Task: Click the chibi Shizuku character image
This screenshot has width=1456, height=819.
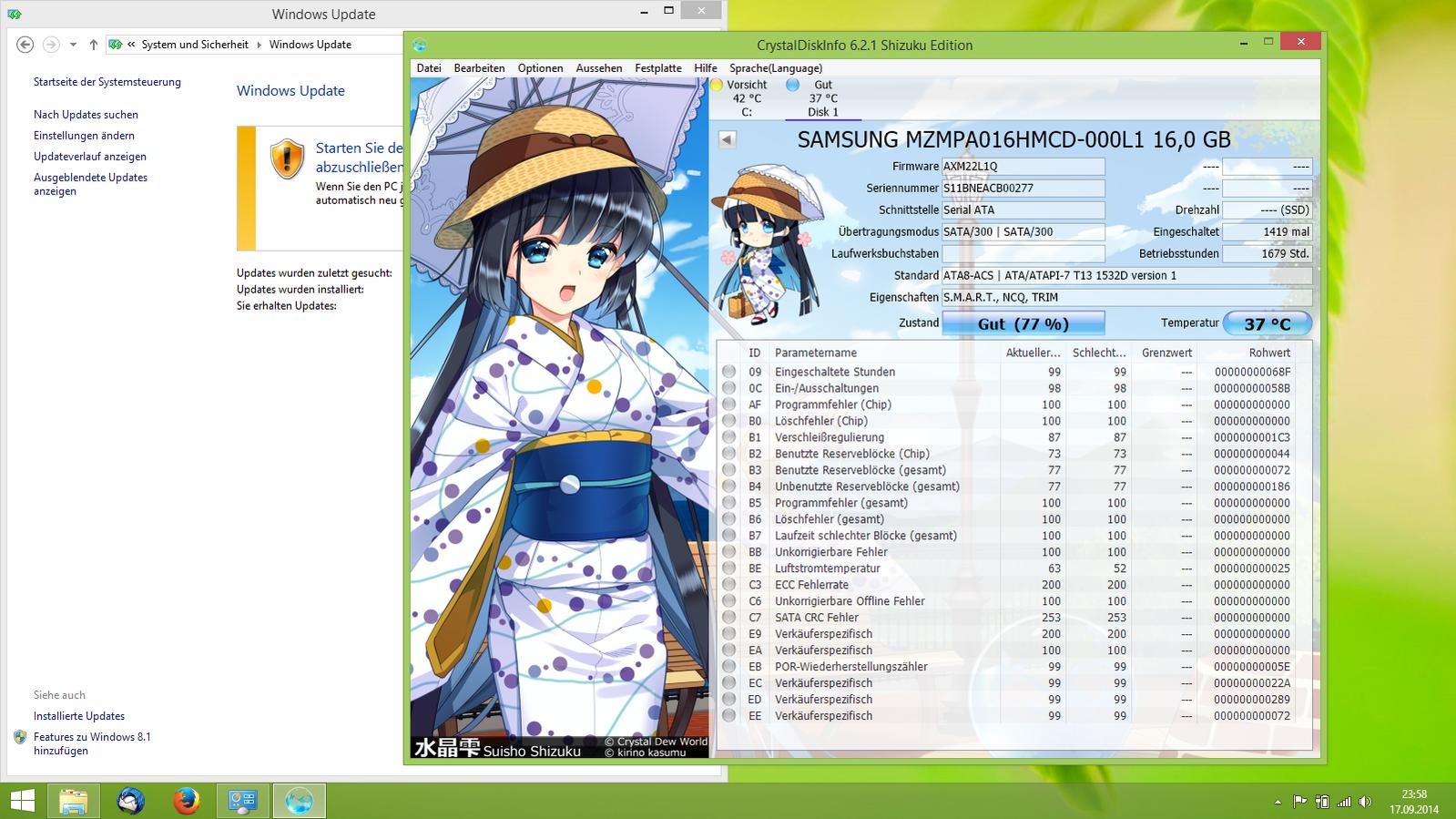Action: [768, 242]
